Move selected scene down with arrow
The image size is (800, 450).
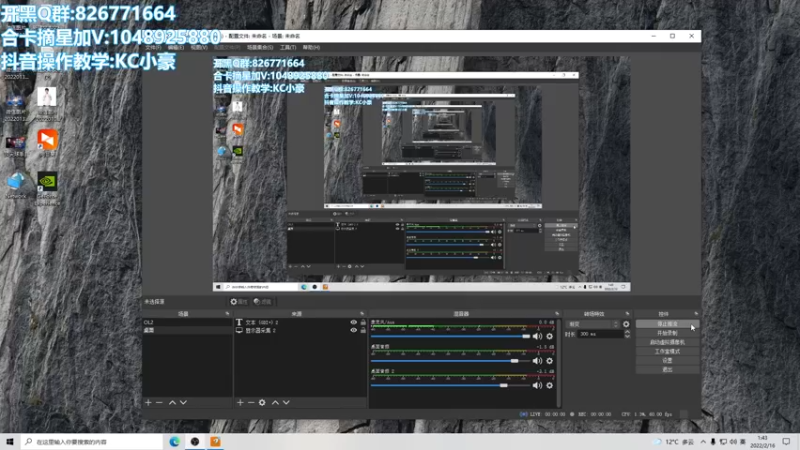183,402
